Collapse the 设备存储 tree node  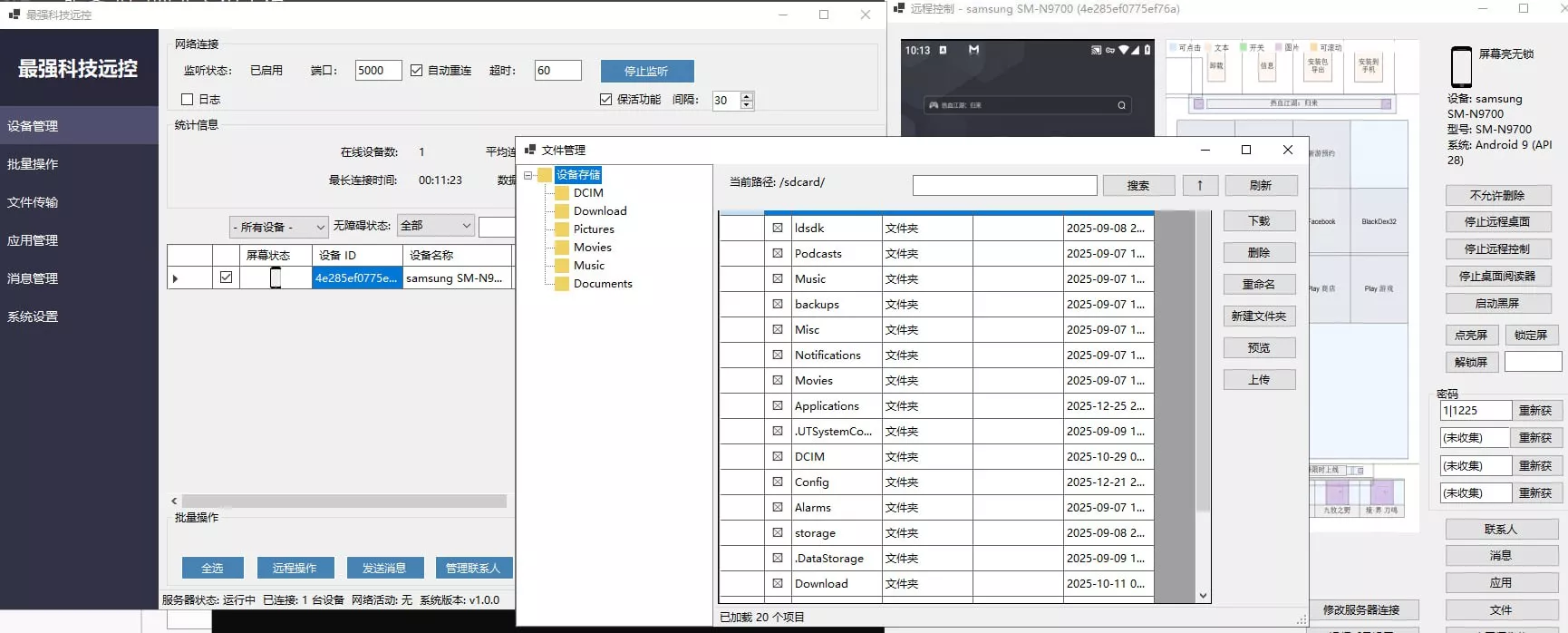(x=528, y=175)
